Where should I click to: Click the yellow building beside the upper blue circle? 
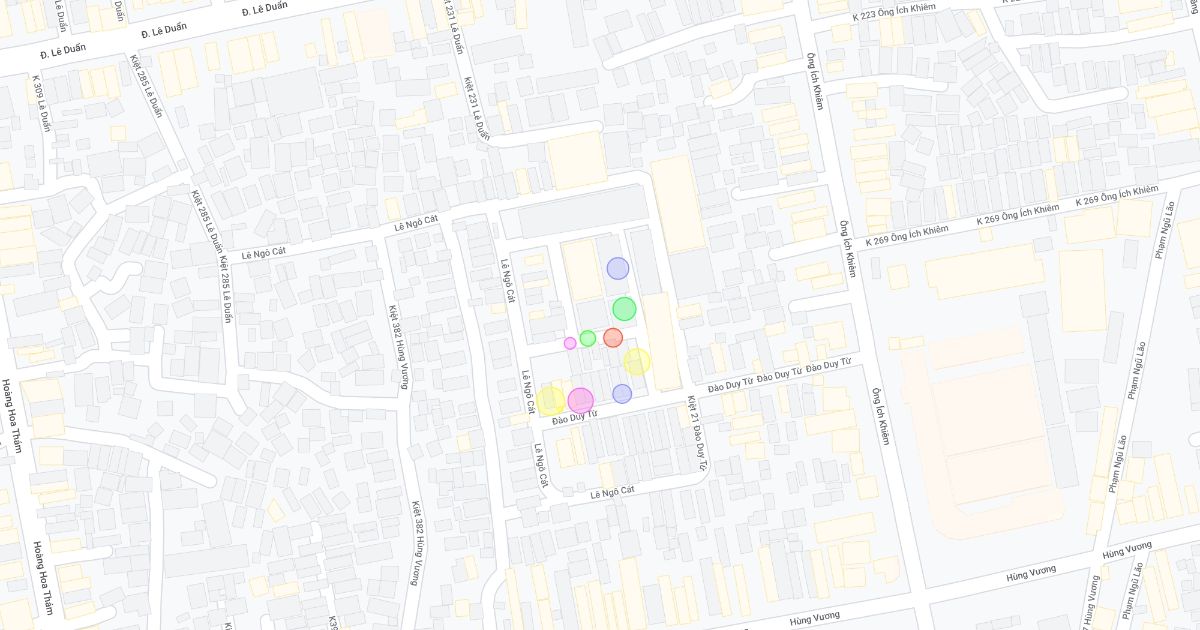581,270
